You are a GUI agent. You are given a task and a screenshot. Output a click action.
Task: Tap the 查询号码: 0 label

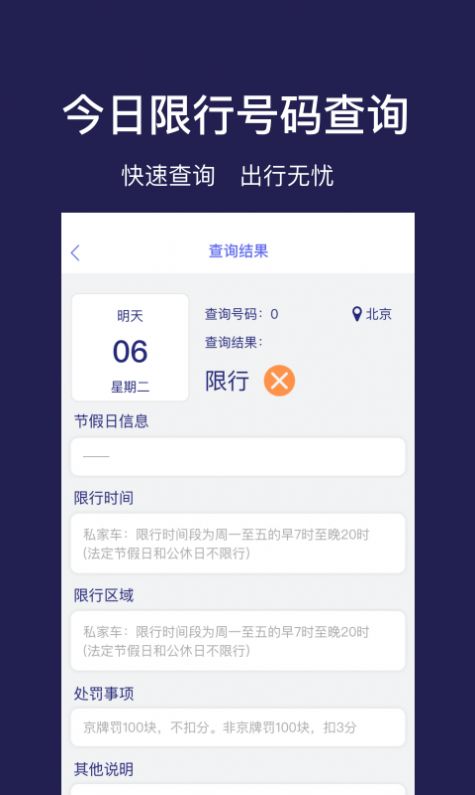click(241, 314)
